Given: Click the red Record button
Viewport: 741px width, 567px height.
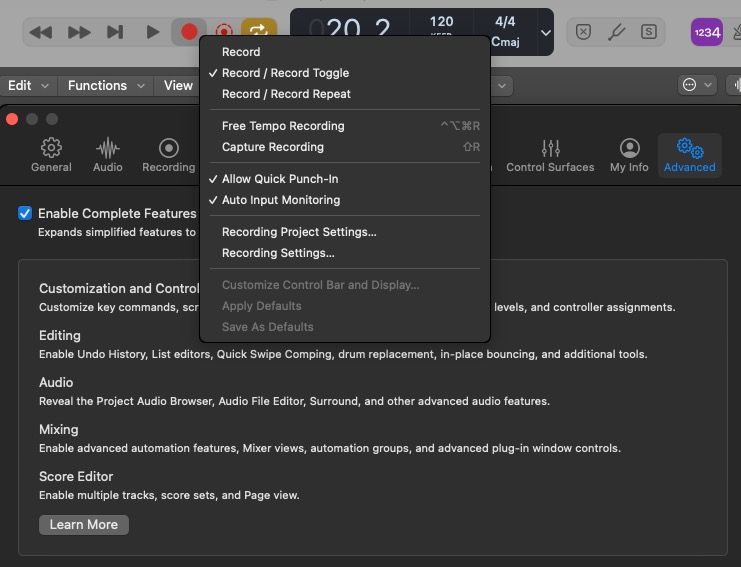Looking at the screenshot, I should click(189, 32).
